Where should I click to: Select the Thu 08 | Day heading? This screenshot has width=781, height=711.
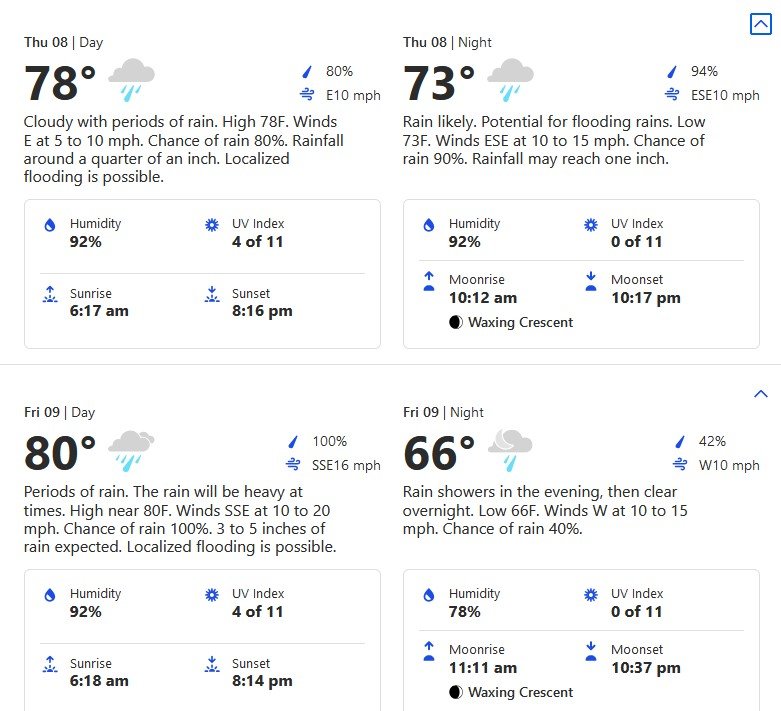point(64,42)
